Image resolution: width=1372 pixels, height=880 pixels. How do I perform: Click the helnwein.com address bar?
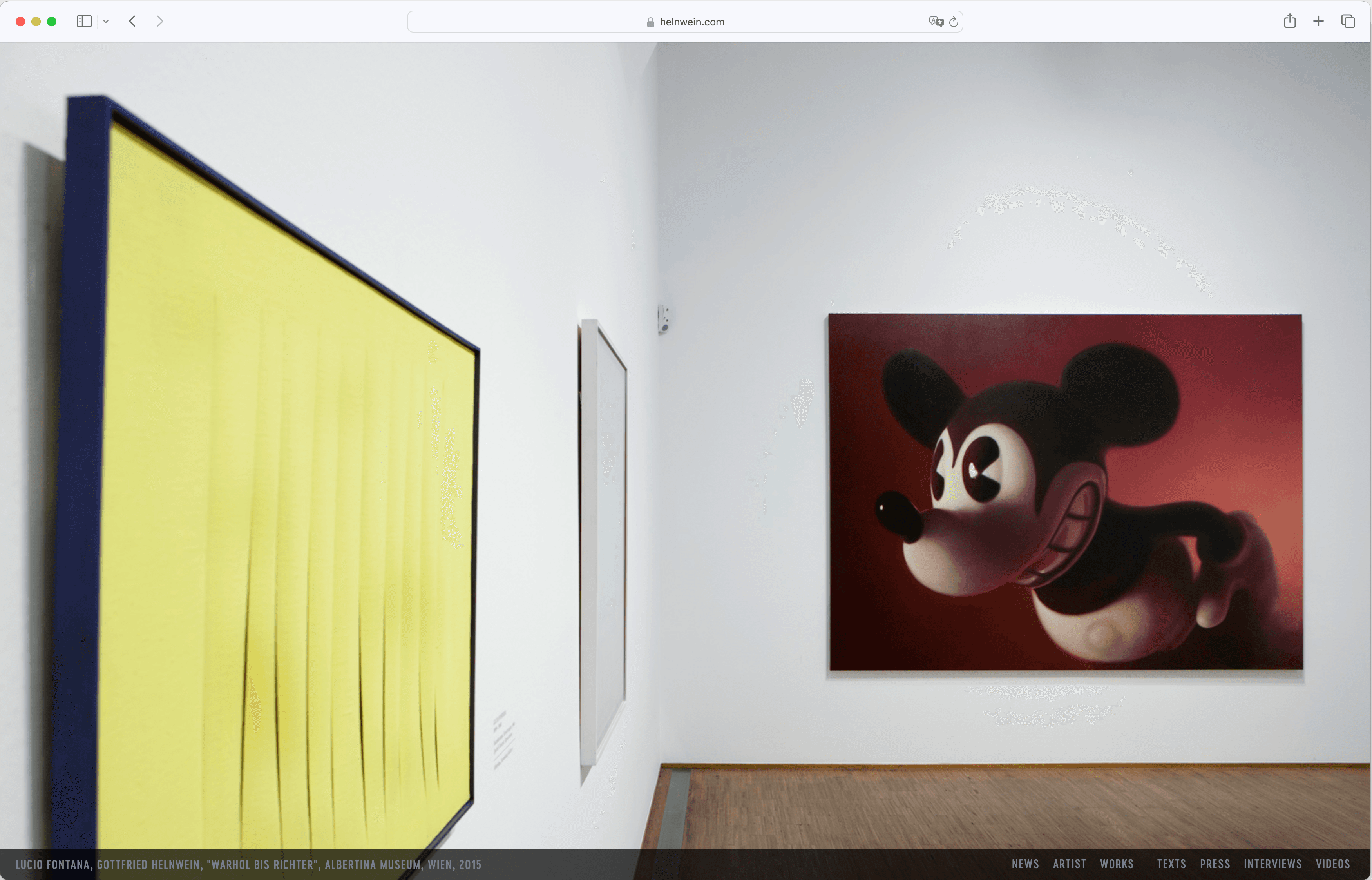(x=684, y=22)
